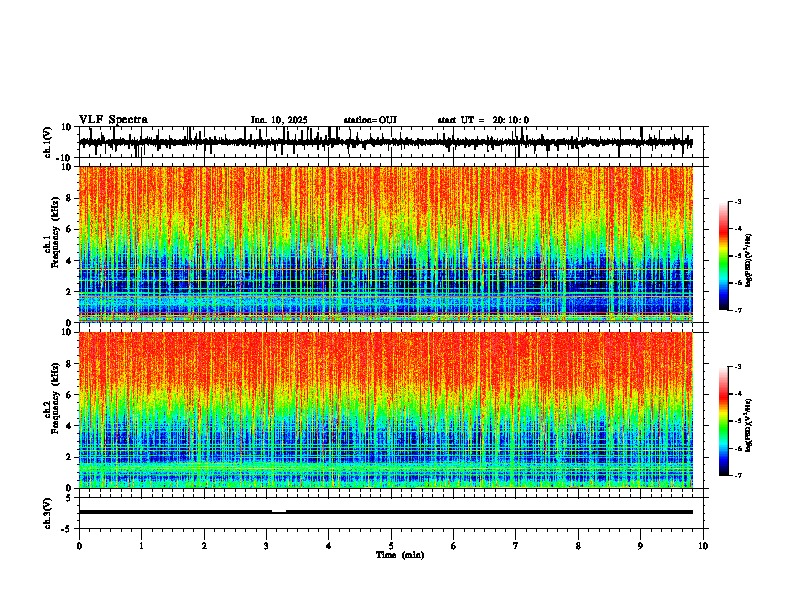Click the "start UT = 20:10:0" header text

(x=483, y=120)
